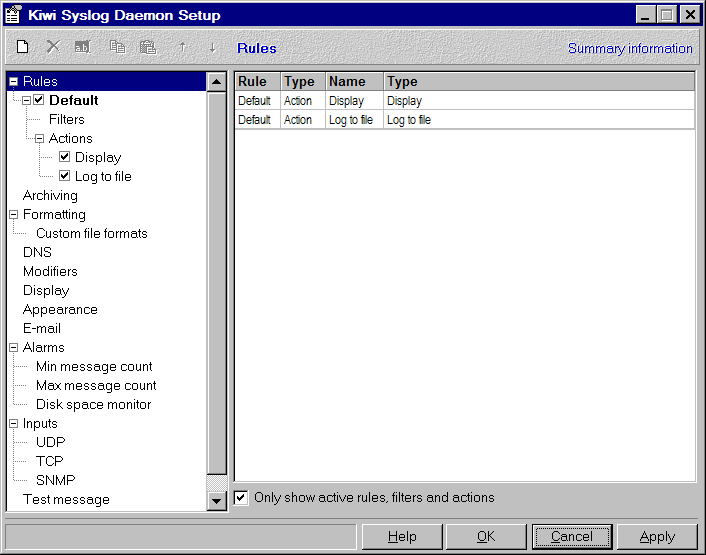Select Max message count alarm
Image resolution: width=706 pixels, height=555 pixels.
point(96,385)
